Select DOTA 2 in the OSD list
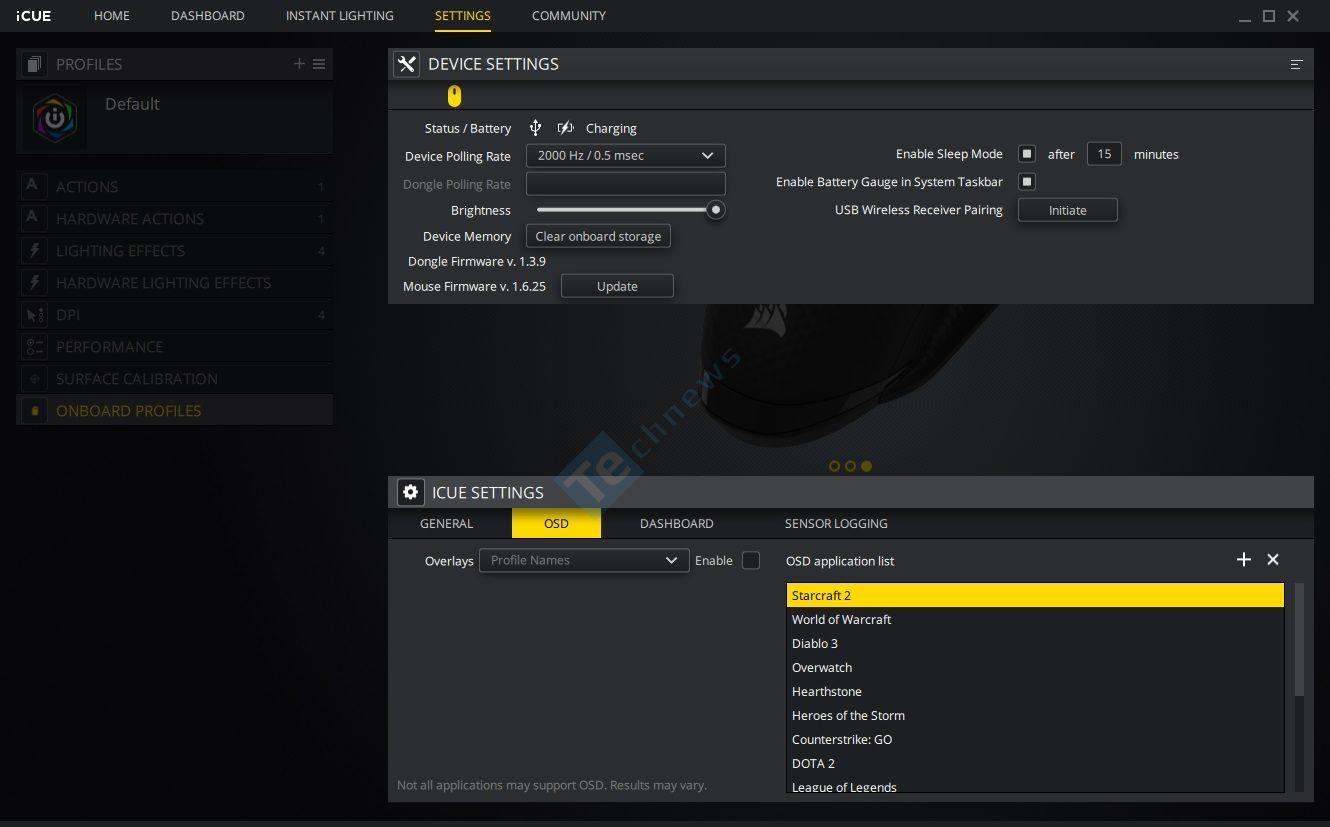 [1035, 763]
